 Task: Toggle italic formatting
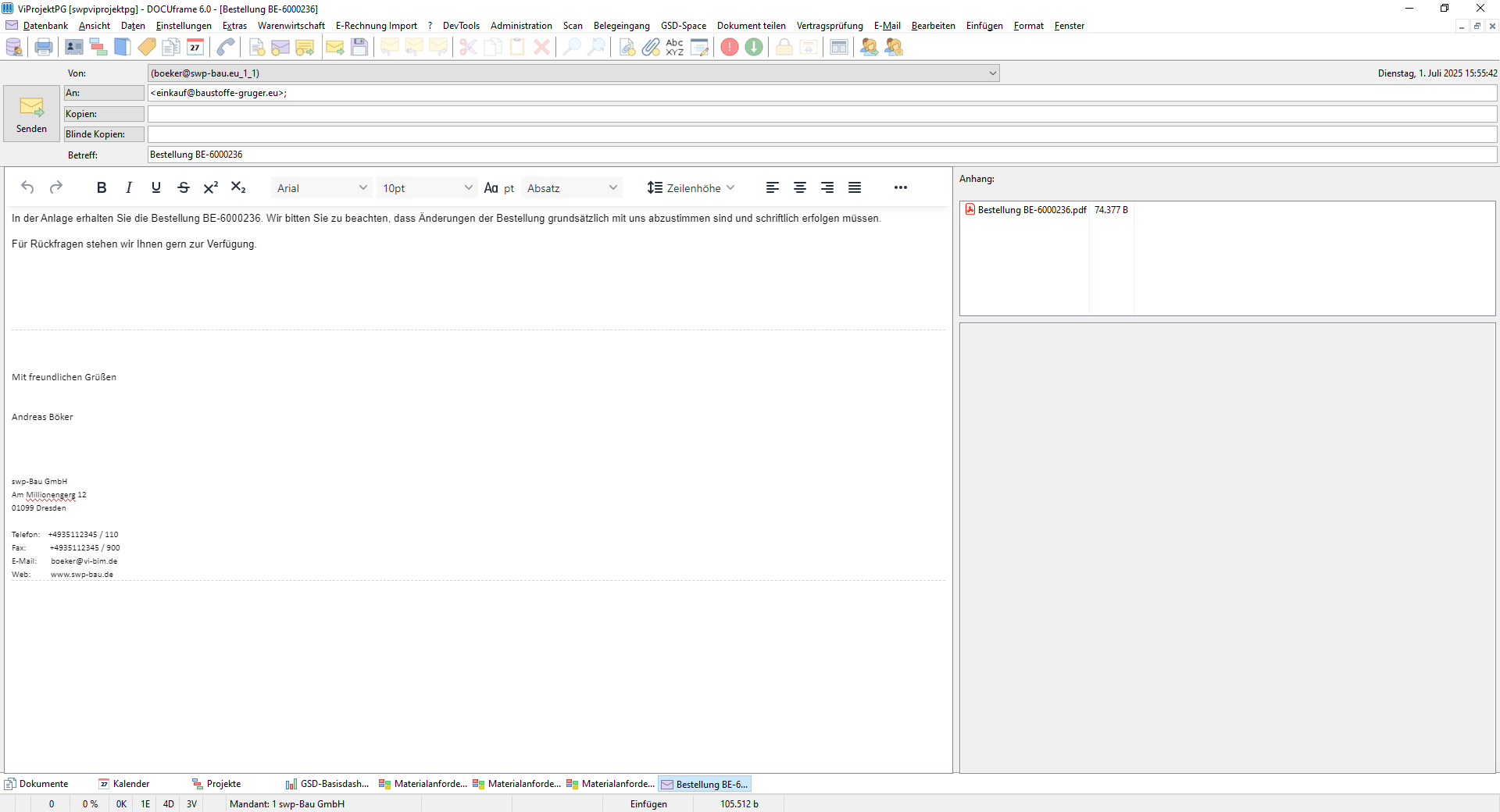(x=129, y=187)
